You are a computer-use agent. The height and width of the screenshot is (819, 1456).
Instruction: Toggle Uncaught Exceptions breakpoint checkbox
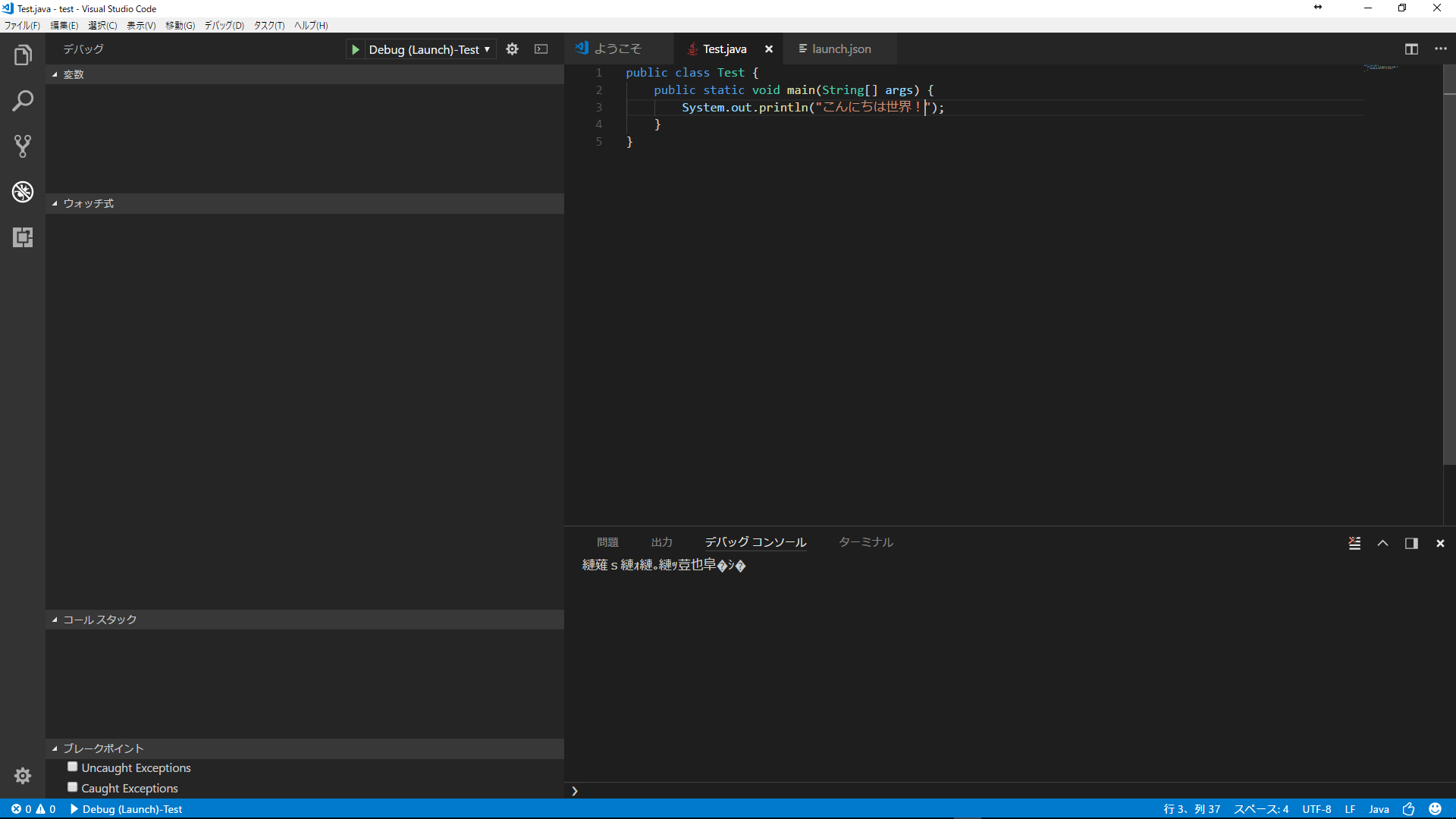point(73,767)
